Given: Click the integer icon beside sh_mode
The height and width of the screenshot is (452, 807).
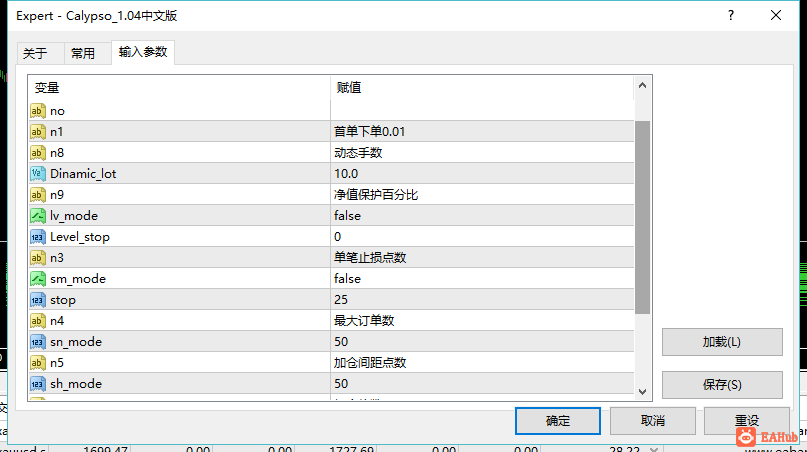Looking at the screenshot, I should pyautogui.click(x=38, y=384).
